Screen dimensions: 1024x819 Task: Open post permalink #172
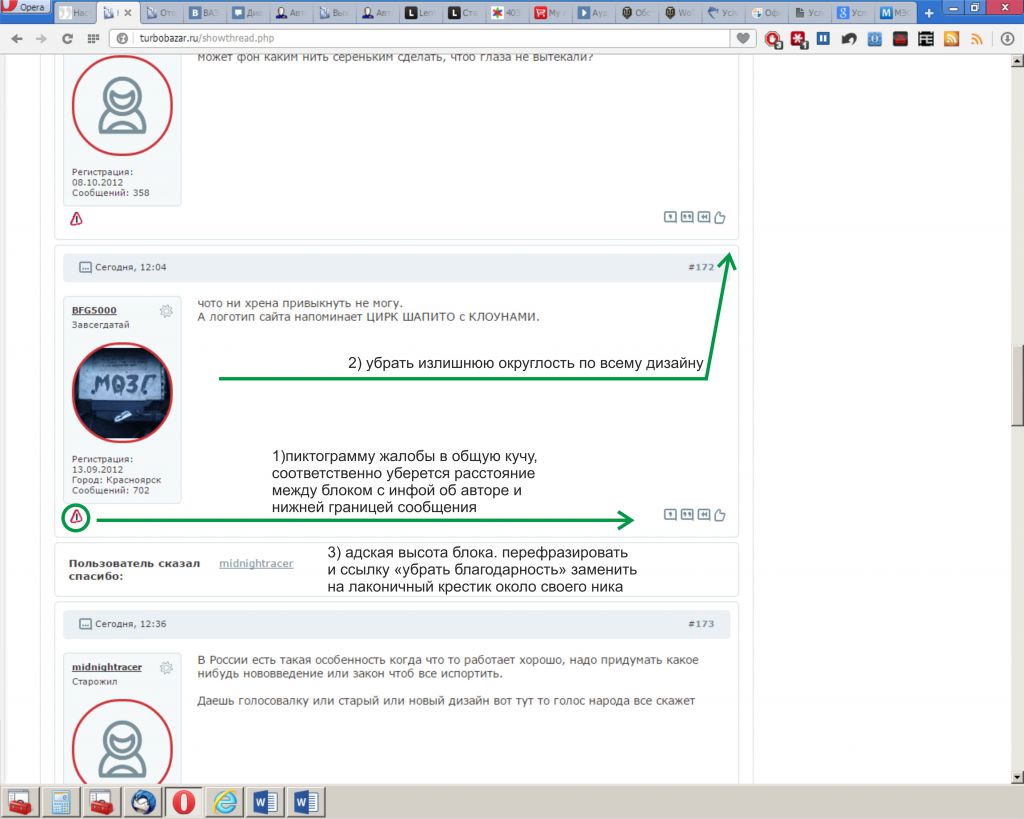(701, 267)
